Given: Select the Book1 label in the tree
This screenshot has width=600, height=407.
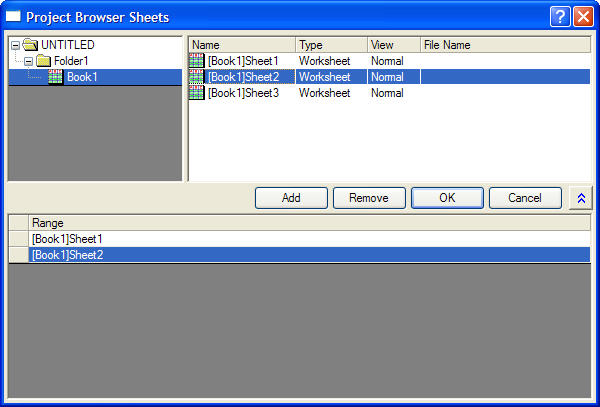Looking at the screenshot, I should (83, 77).
